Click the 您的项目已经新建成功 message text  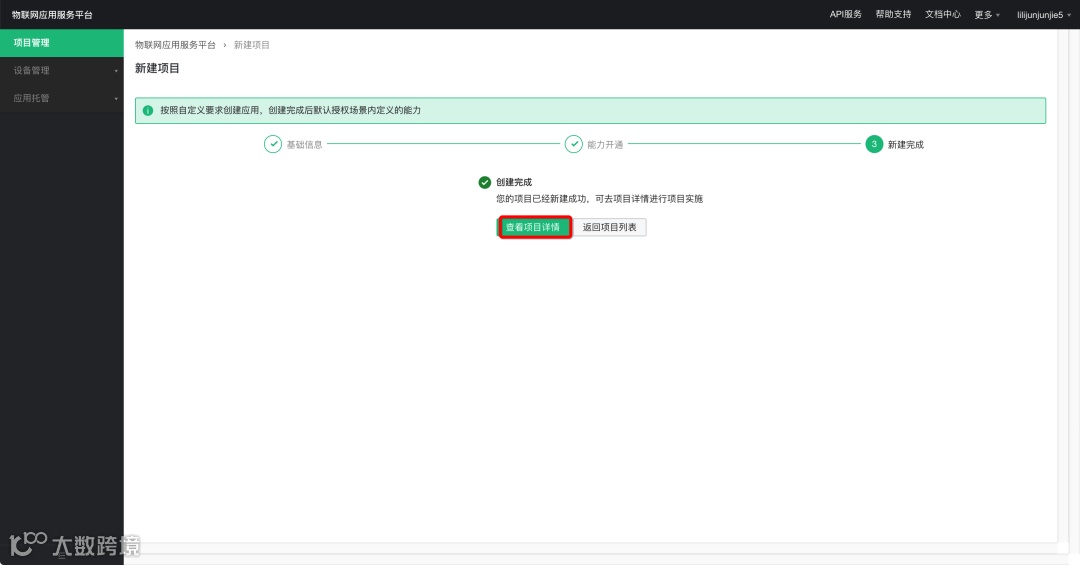pos(599,199)
